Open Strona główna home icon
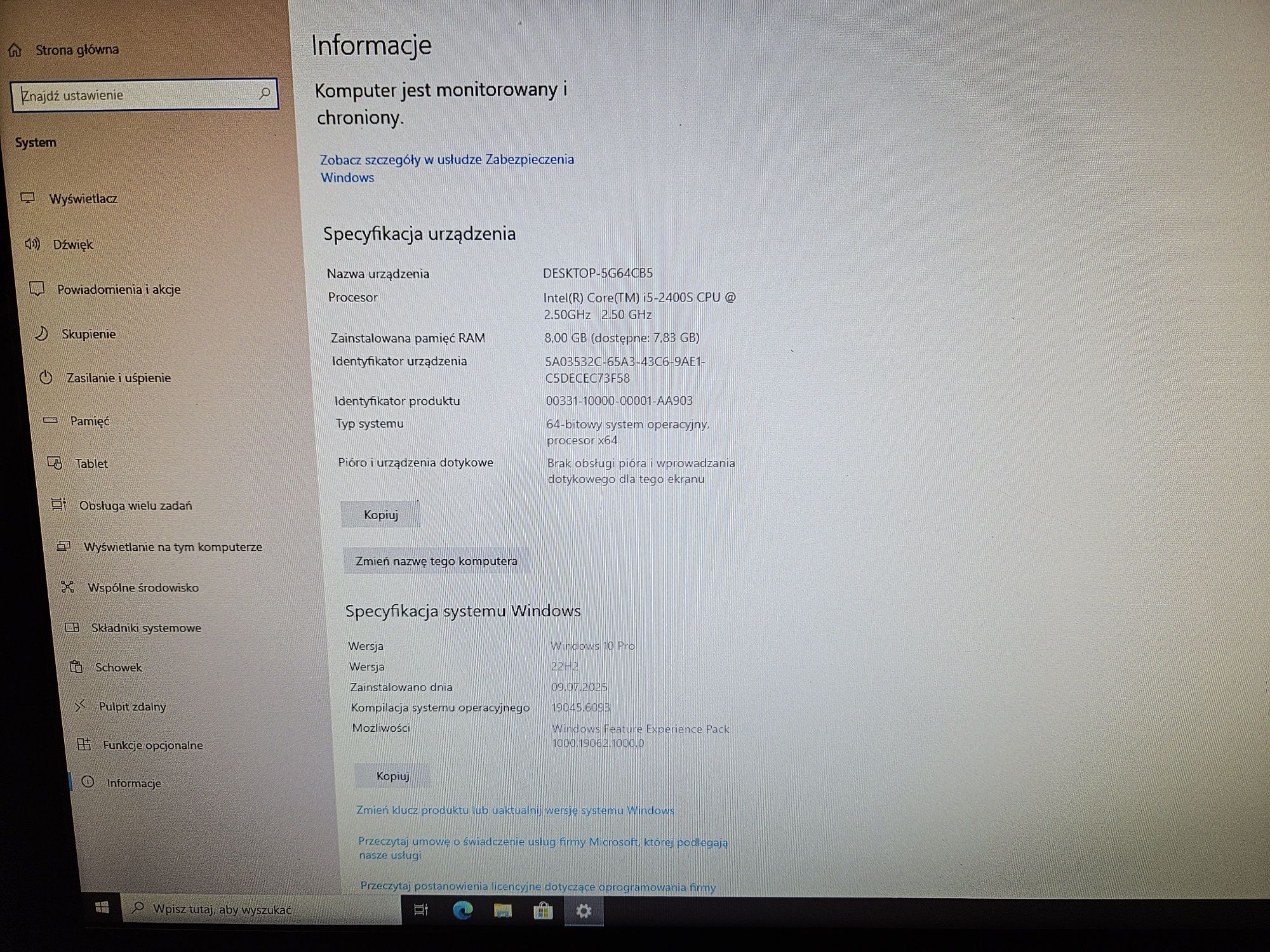 [15, 50]
